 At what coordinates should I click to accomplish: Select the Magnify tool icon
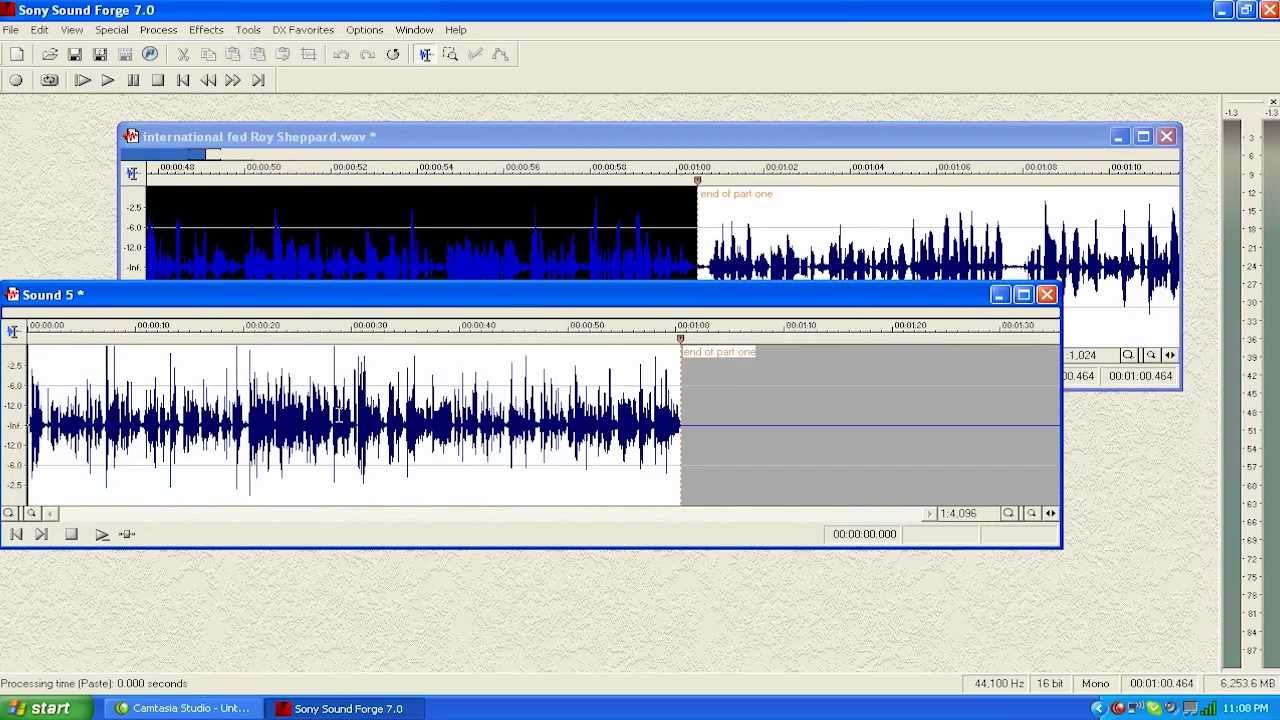click(450, 55)
